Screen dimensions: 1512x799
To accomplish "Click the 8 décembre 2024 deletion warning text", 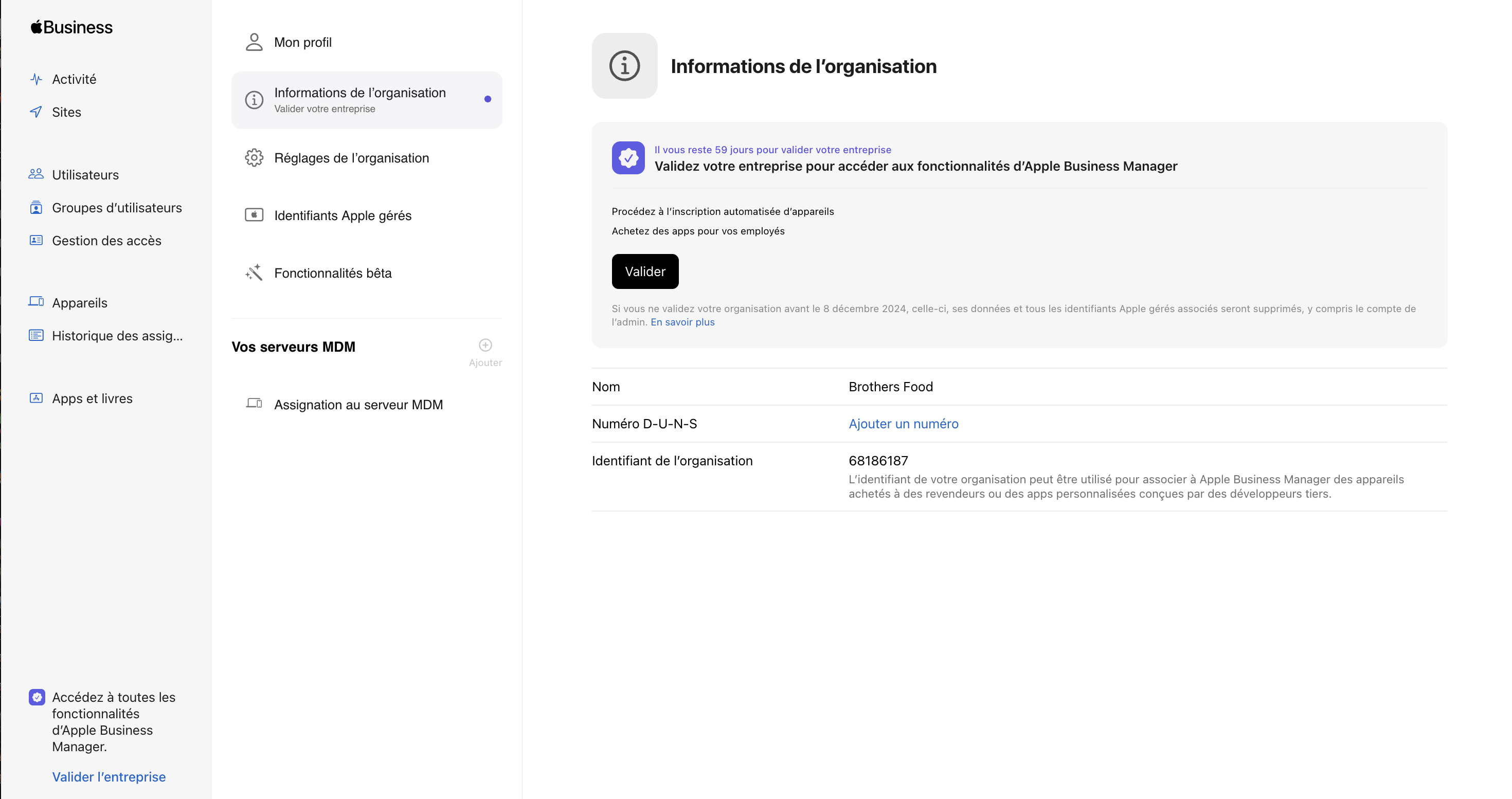I will [x=1014, y=315].
